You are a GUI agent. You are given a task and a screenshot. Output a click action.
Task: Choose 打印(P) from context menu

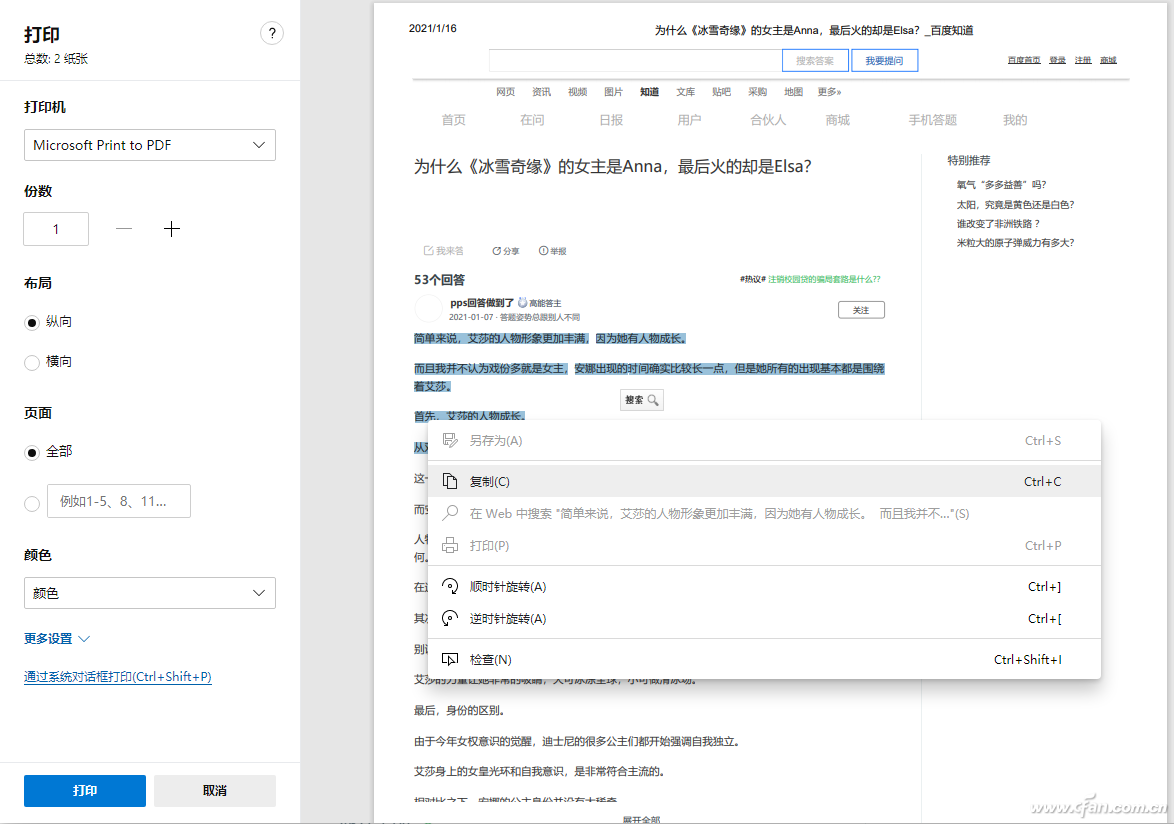point(764,546)
